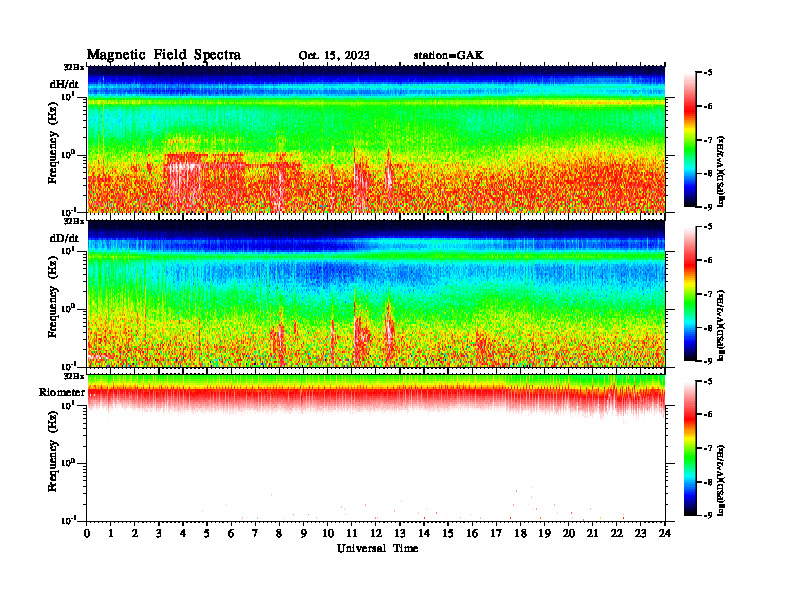Click the "18" hour tick label
The width and height of the screenshot is (792, 612).
pos(520,534)
